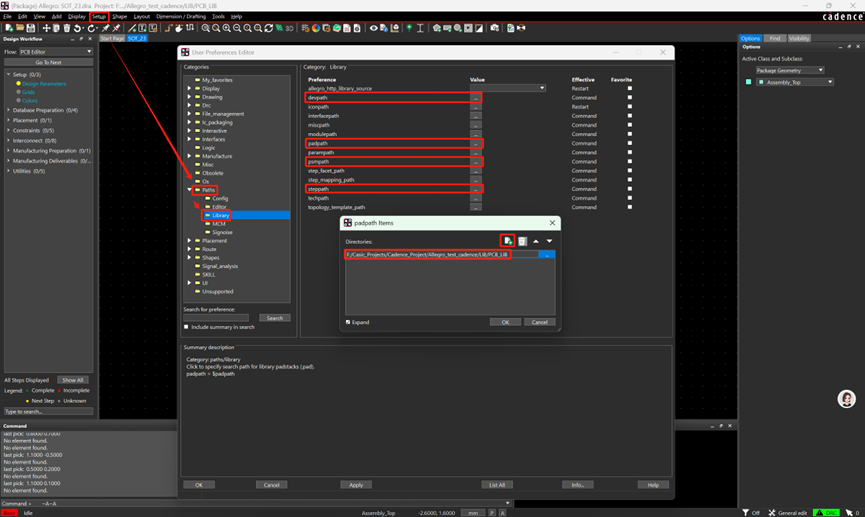The width and height of the screenshot is (865, 517).
Task: Click the Open folder toolbar icon
Action: click(x=20, y=28)
